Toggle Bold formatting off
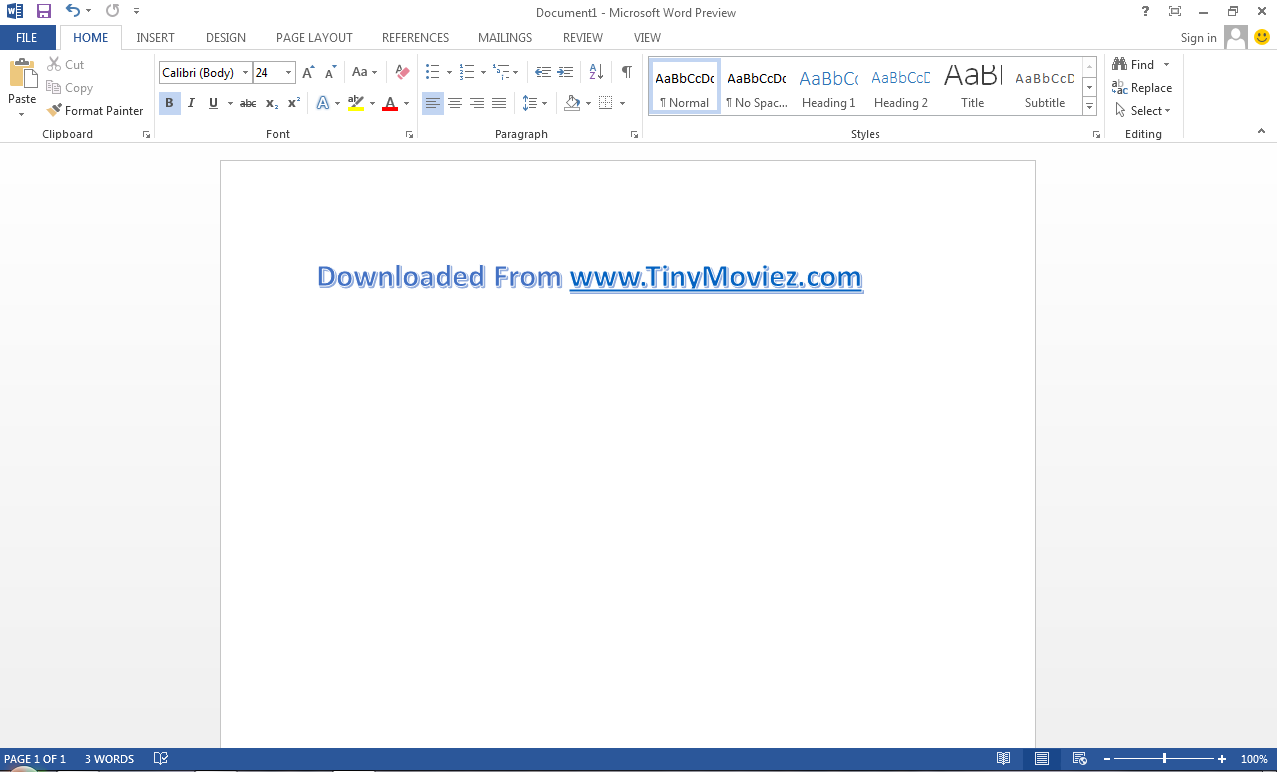 pos(169,103)
